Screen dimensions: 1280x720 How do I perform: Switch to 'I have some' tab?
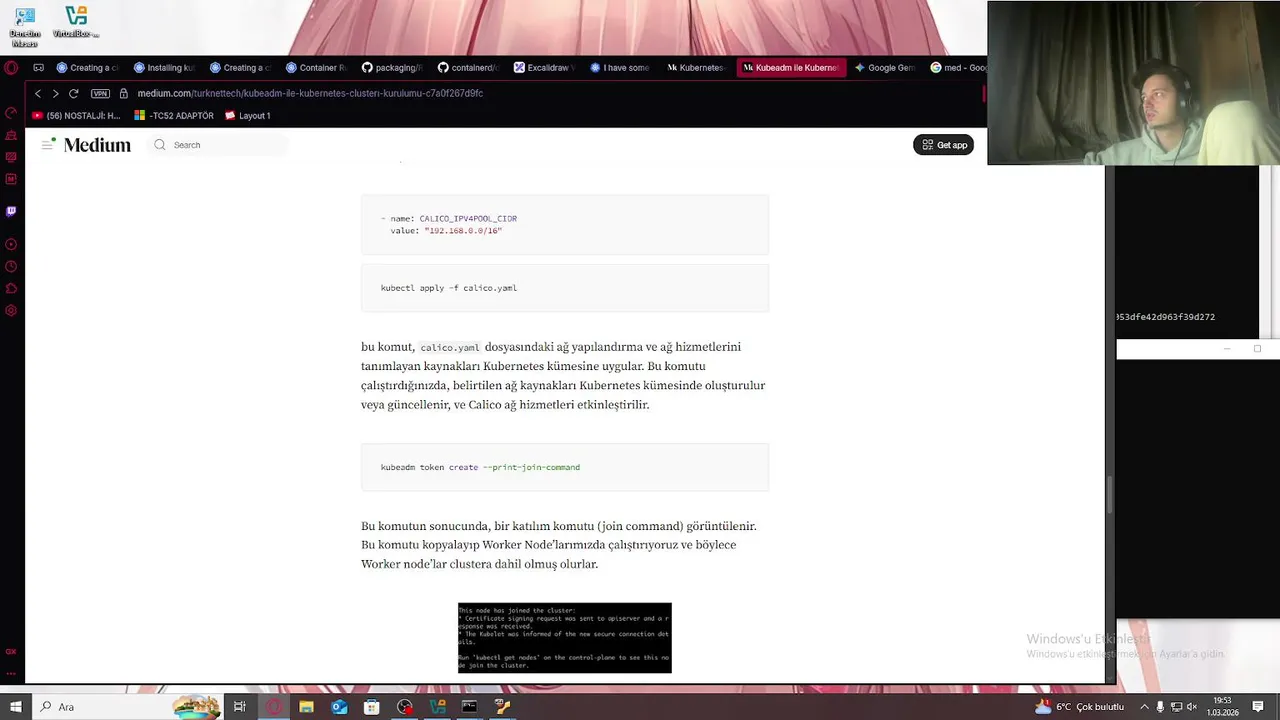(621, 68)
